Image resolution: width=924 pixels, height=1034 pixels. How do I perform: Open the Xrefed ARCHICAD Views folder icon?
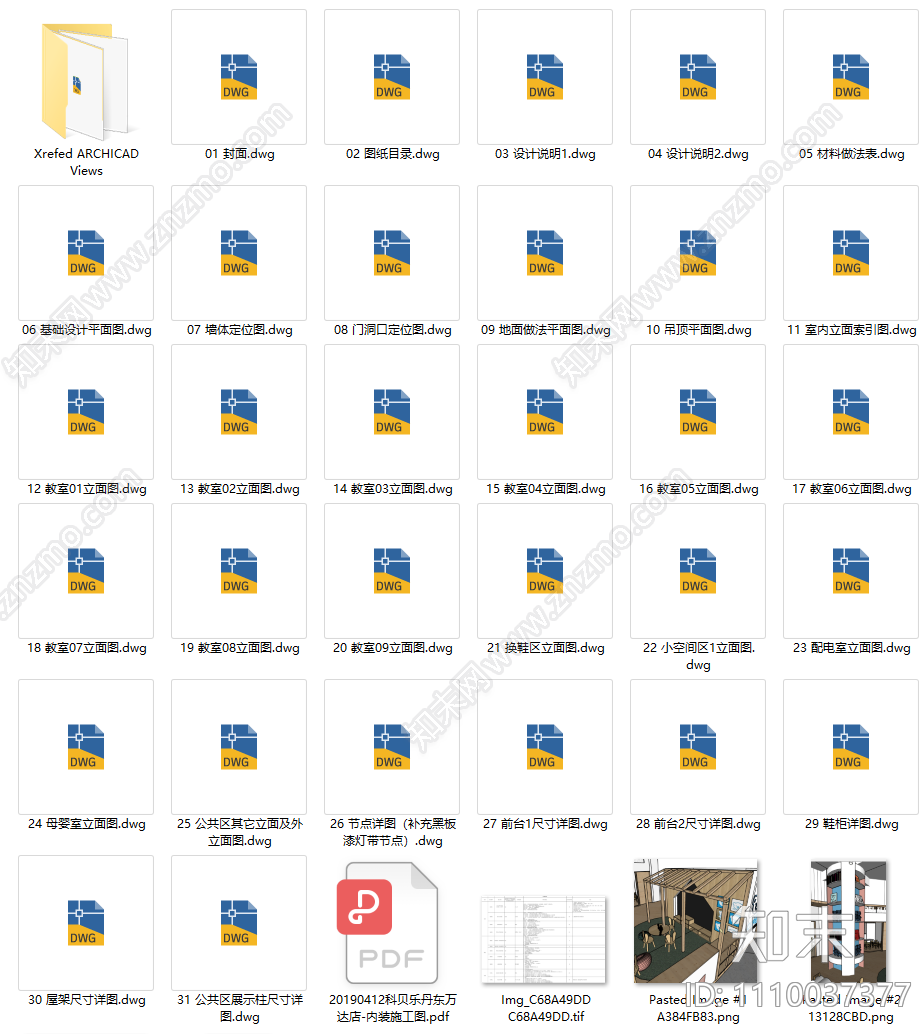(86, 81)
